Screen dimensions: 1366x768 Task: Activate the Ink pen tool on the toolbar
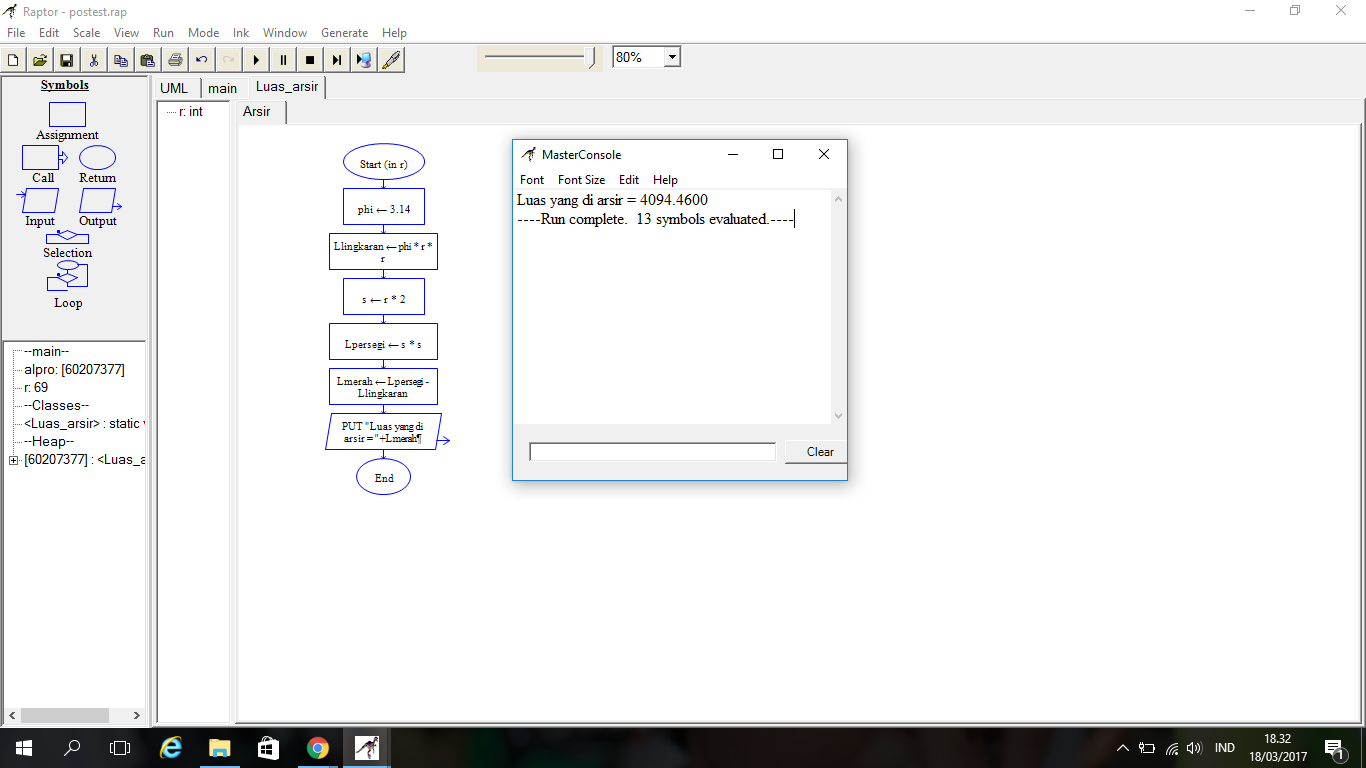(391, 59)
